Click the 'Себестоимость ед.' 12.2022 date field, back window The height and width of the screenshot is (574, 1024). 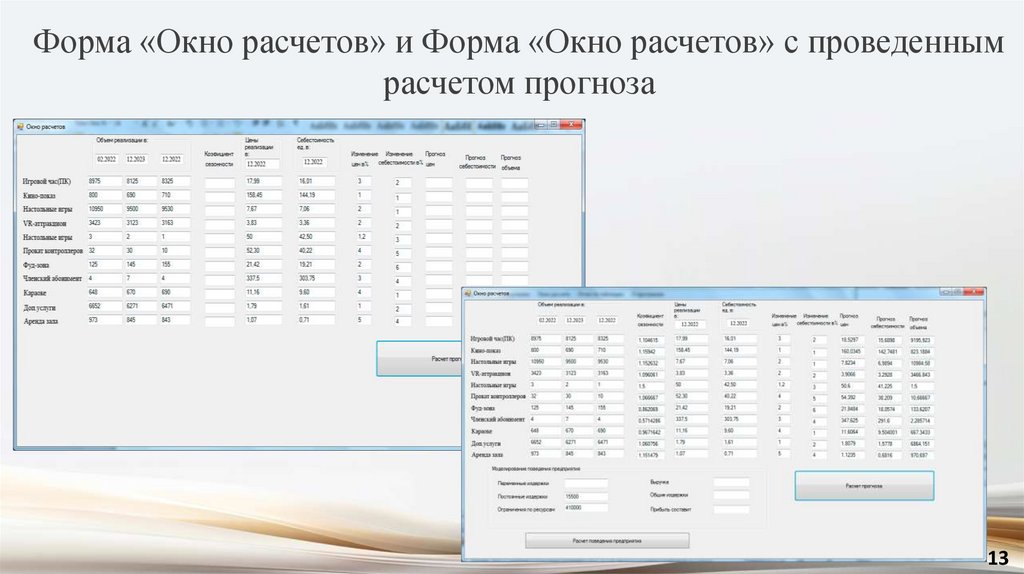[x=313, y=161]
